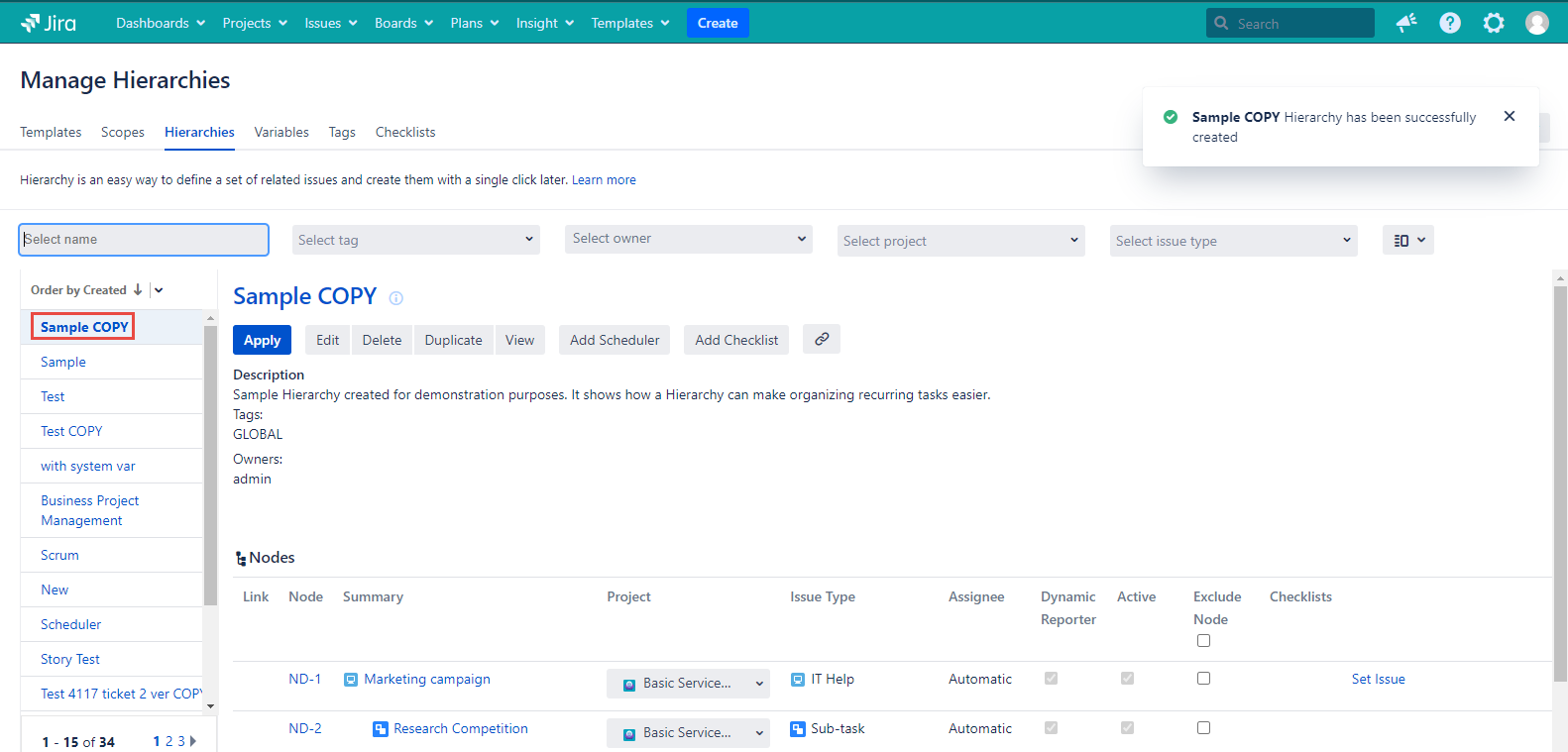Expand the Select project dropdown
Viewport: 1568px width, 752px height.
click(x=960, y=241)
